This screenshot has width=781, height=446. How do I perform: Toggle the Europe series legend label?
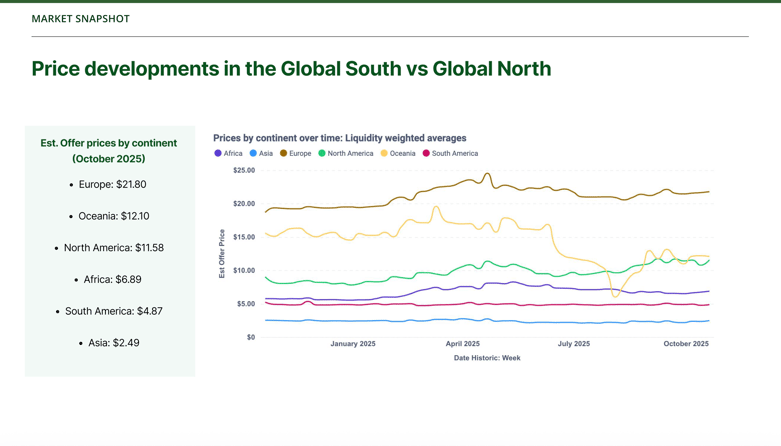pyautogui.click(x=300, y=154)
